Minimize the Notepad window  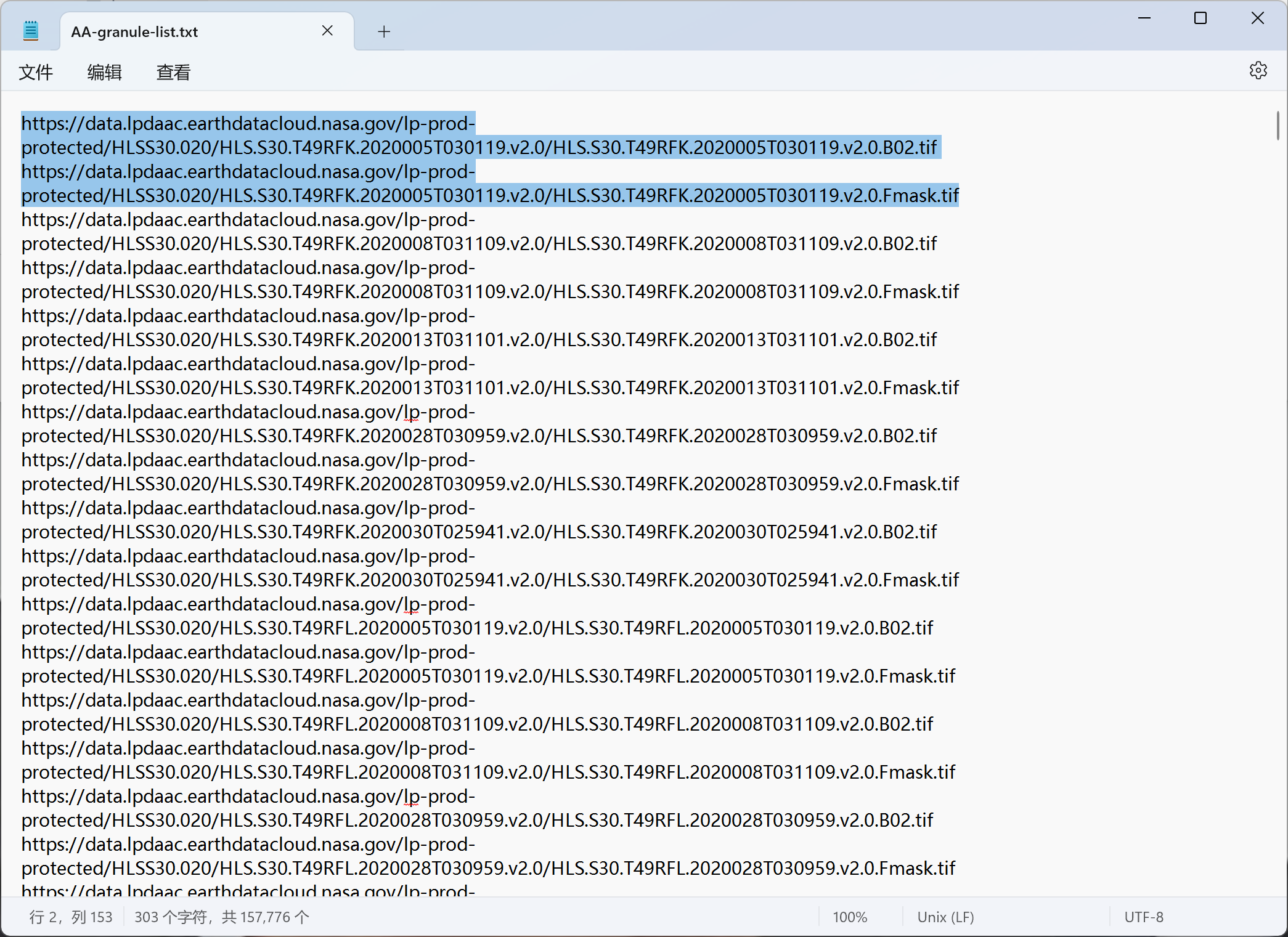coord(1144,18)
